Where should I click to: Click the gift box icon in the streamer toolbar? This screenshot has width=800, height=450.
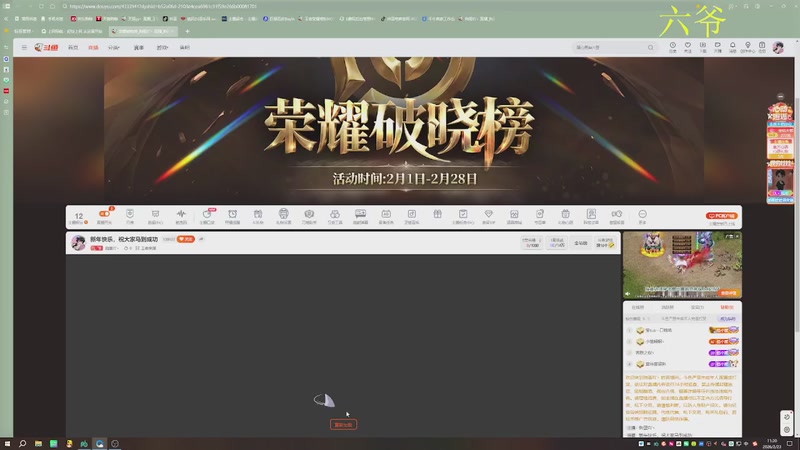pyautogui.click(x=437, y=214)
